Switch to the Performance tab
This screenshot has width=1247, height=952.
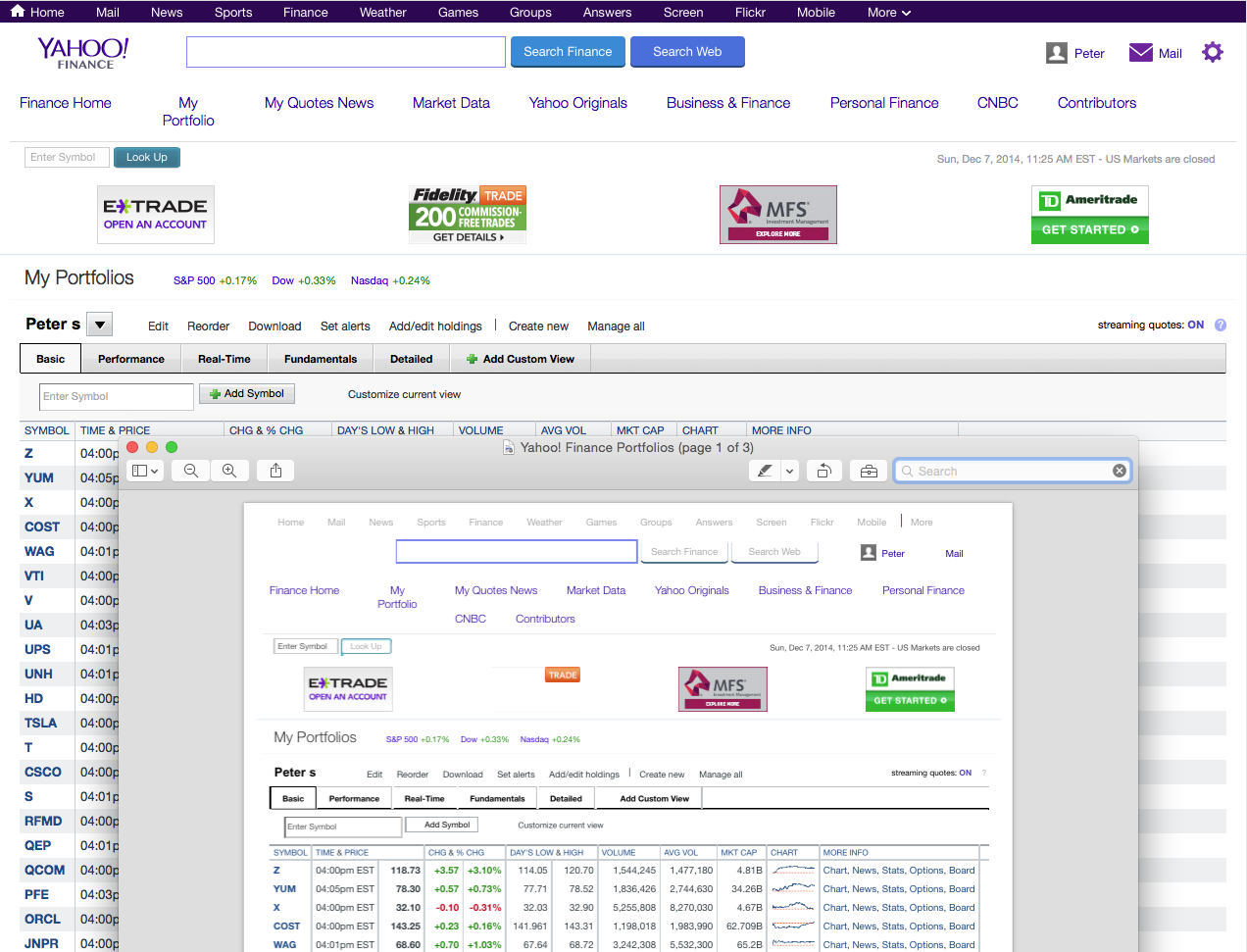click(x=131, y=359)
